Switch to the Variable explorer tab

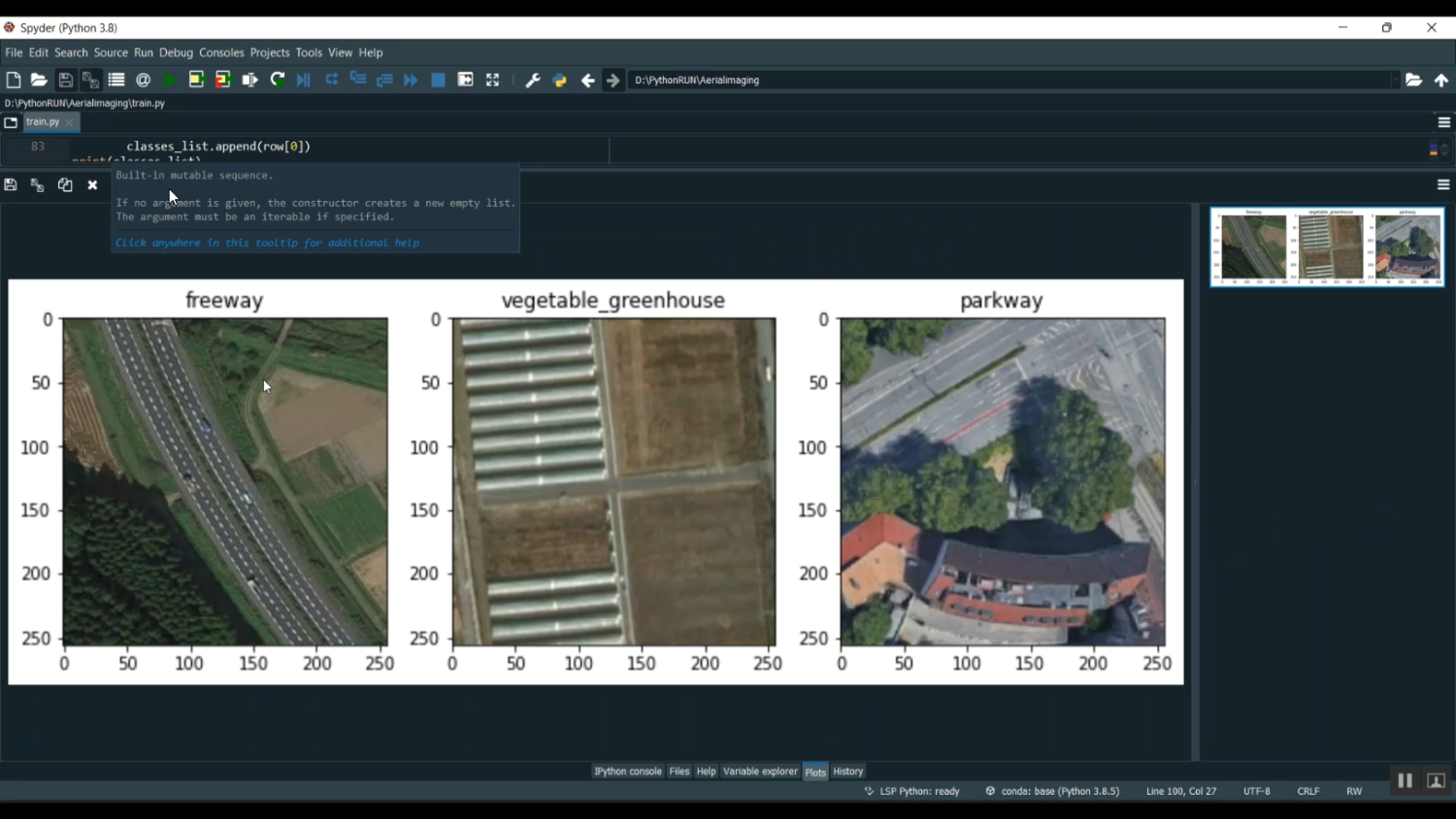[760, 771]
